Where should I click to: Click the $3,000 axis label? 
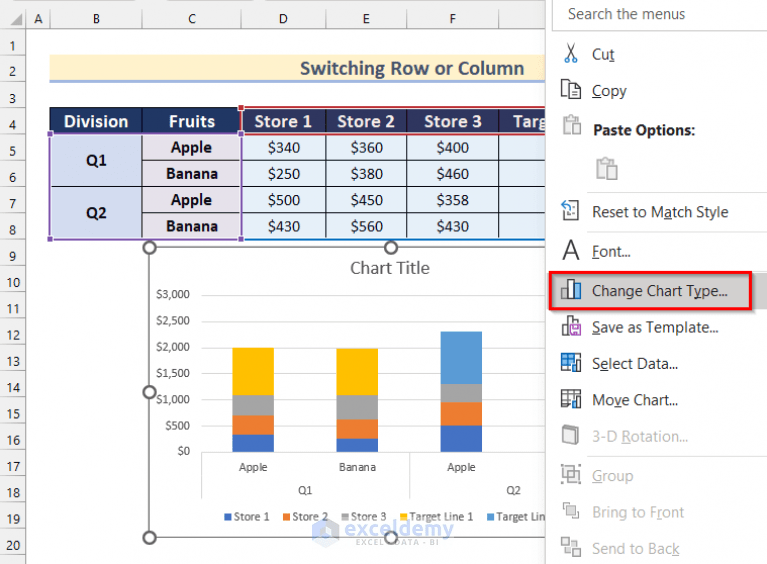(173, 294)
